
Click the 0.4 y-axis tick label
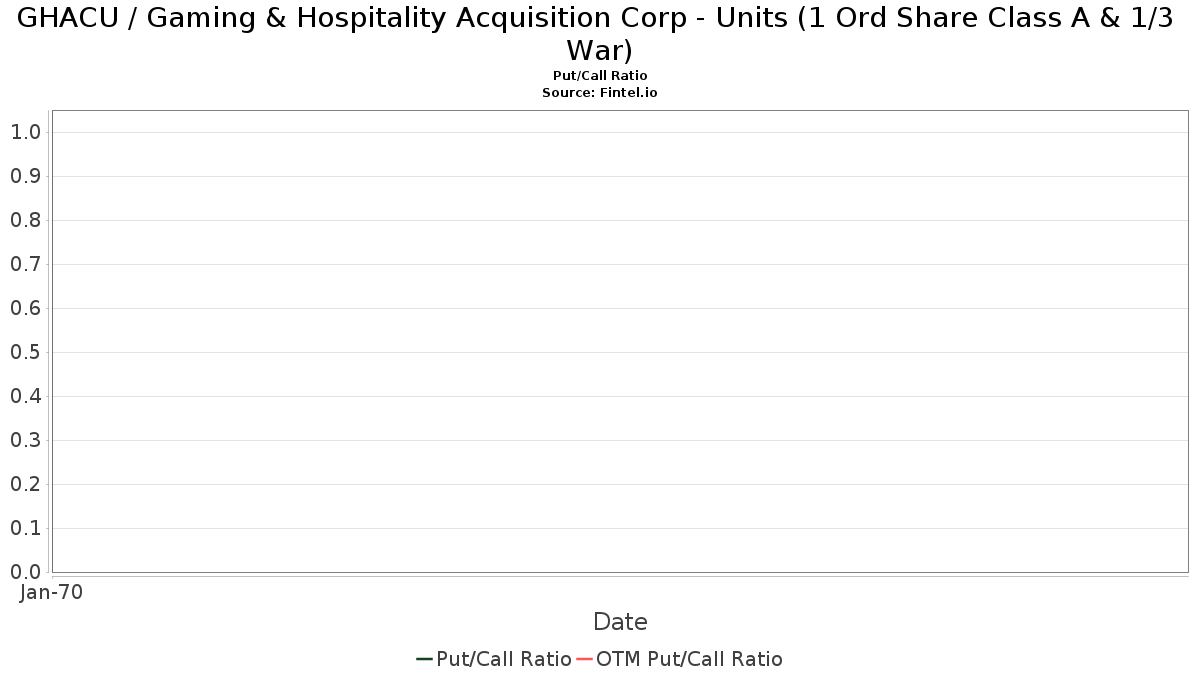[x=26, y=396]
